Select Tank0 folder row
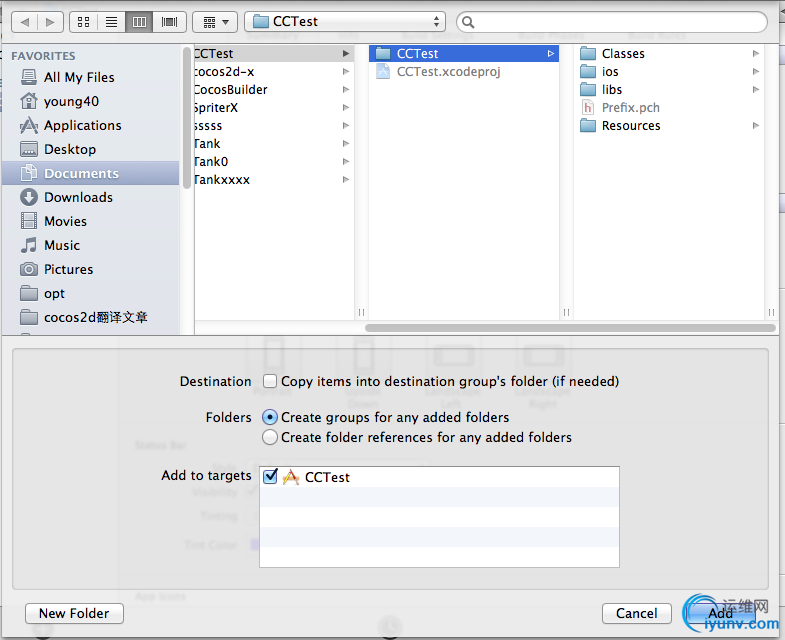This screenshot has height=640, width=785. [x=274, y=162]
